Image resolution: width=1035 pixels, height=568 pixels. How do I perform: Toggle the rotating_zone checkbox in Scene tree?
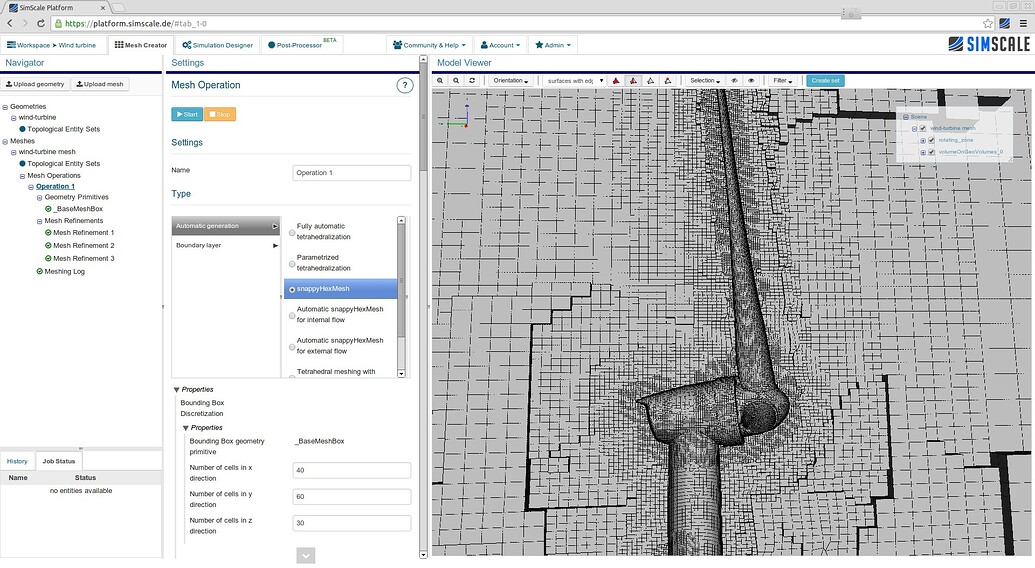932,140
